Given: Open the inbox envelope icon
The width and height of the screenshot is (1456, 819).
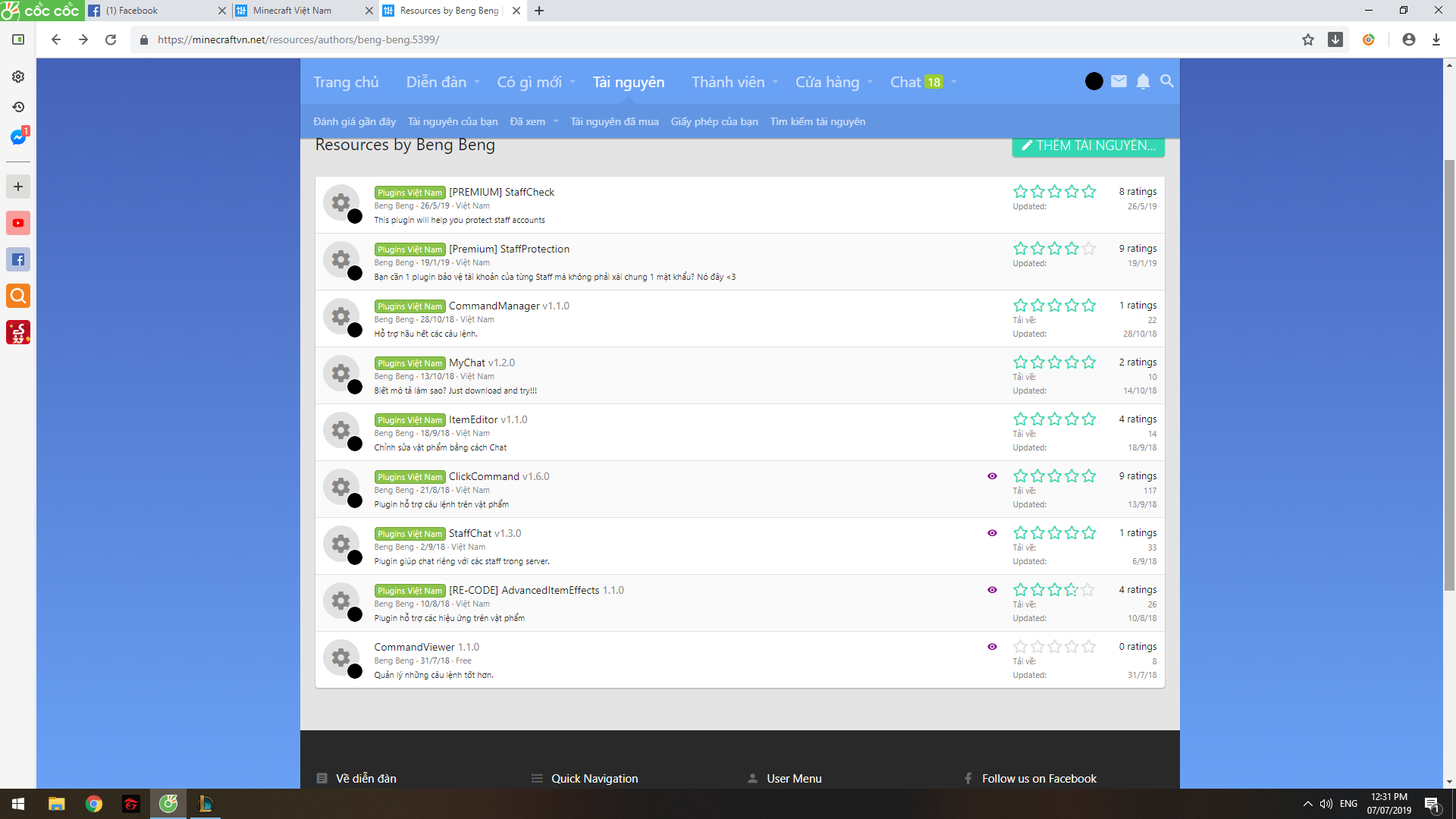Looking at the screenshot, I should (1119, 81).
